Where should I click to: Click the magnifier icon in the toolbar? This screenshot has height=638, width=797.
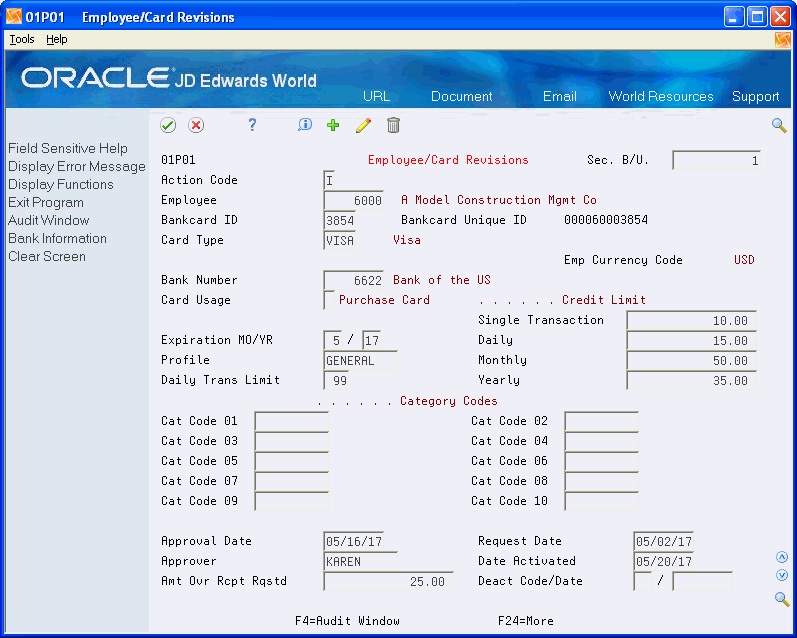coord(779,125)
